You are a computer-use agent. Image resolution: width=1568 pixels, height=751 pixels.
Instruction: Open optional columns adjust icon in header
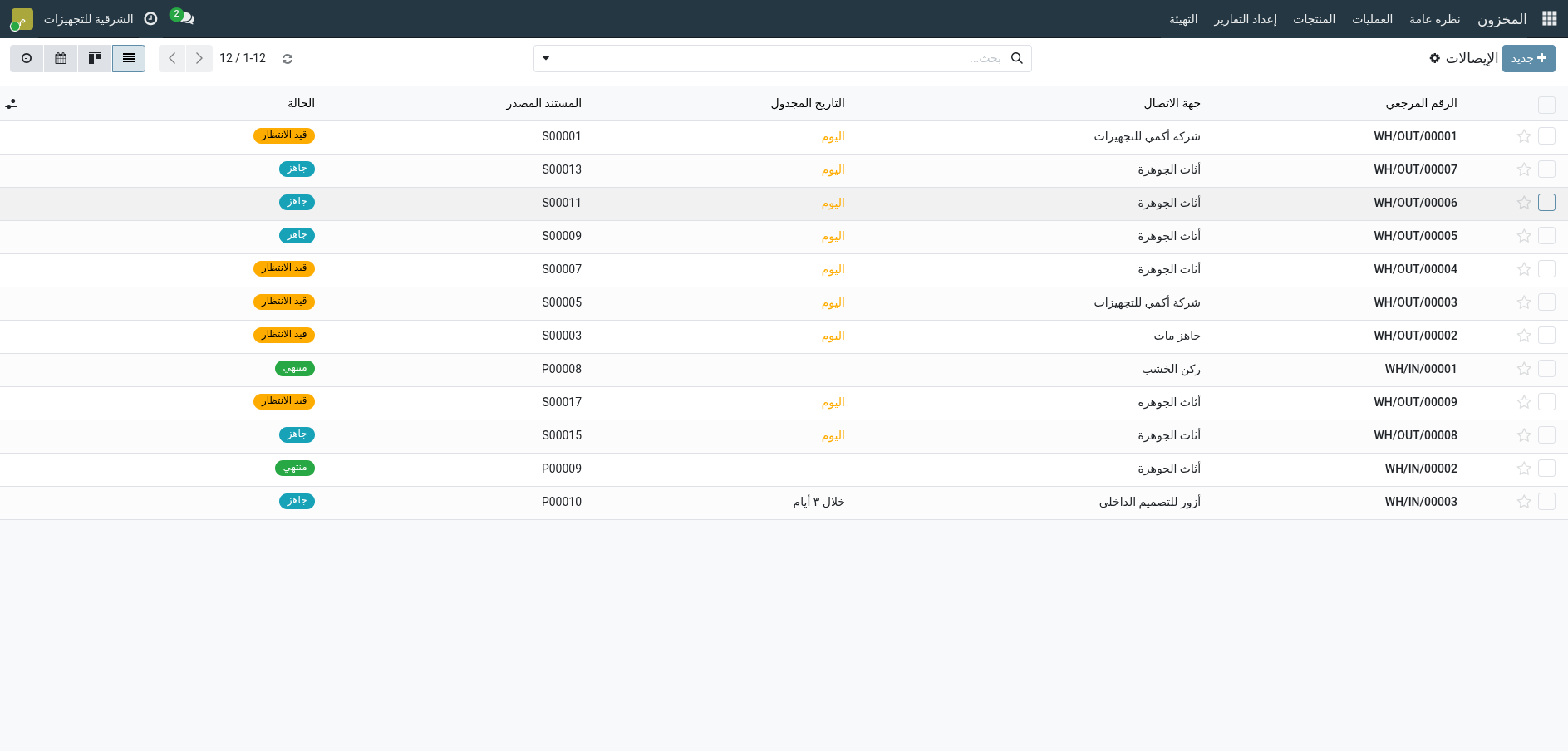[x=11, y=104]
